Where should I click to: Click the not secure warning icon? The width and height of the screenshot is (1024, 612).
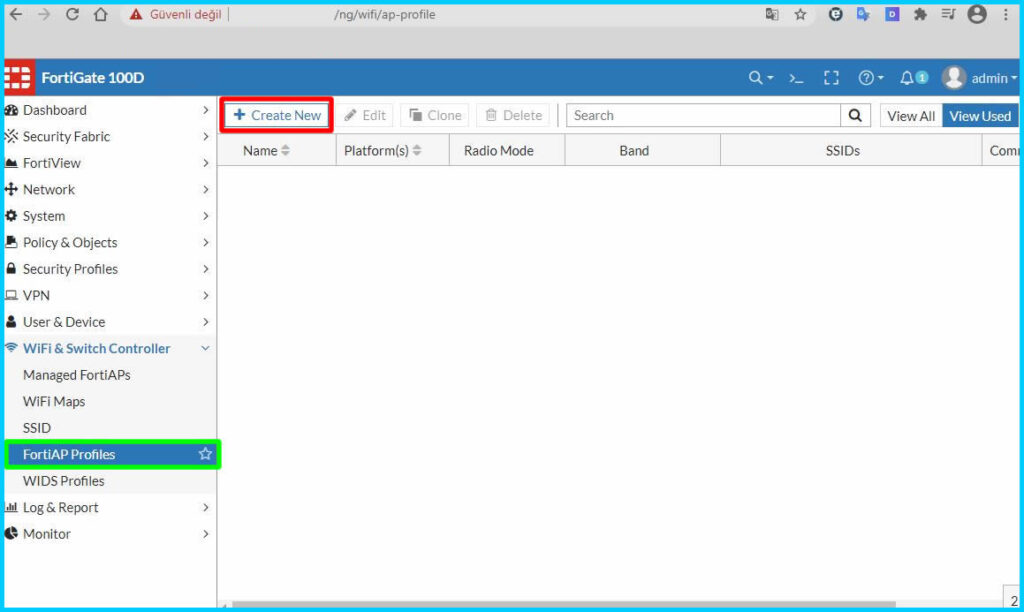[136, 14]
